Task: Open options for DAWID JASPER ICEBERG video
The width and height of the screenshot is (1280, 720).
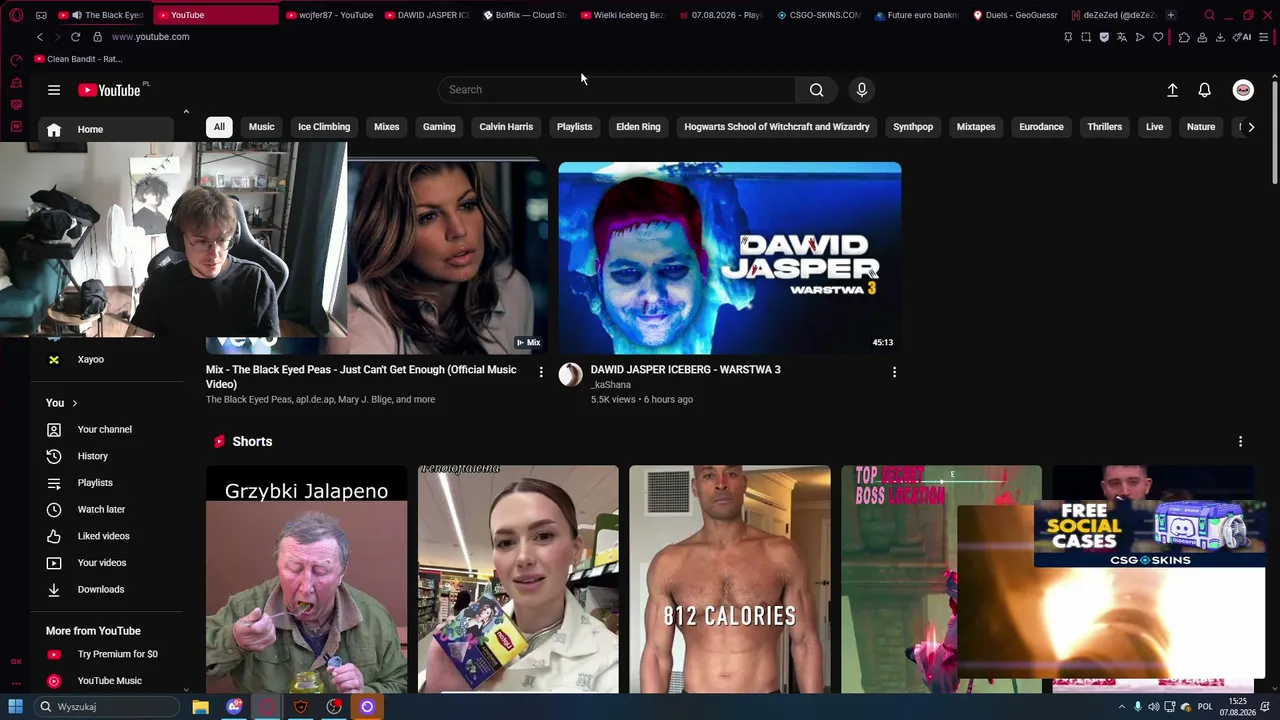Action: coord(894,372)
